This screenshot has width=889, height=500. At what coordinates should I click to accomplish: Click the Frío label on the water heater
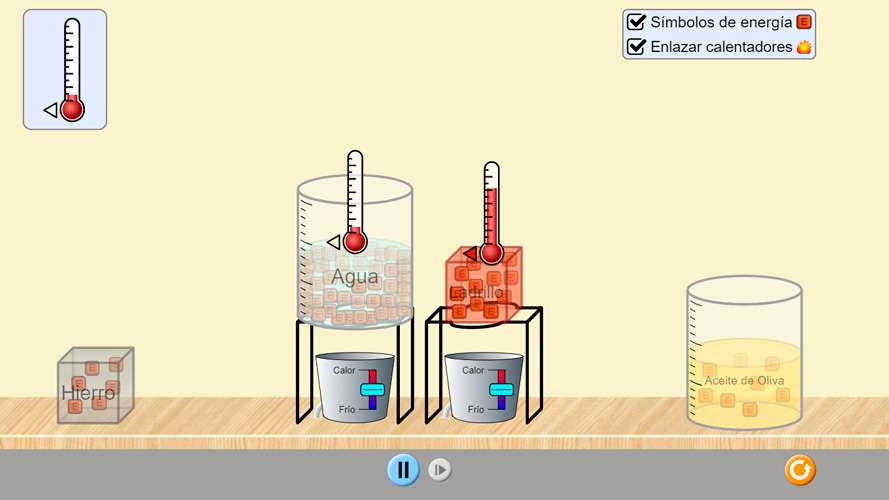[x=346, y=409]
